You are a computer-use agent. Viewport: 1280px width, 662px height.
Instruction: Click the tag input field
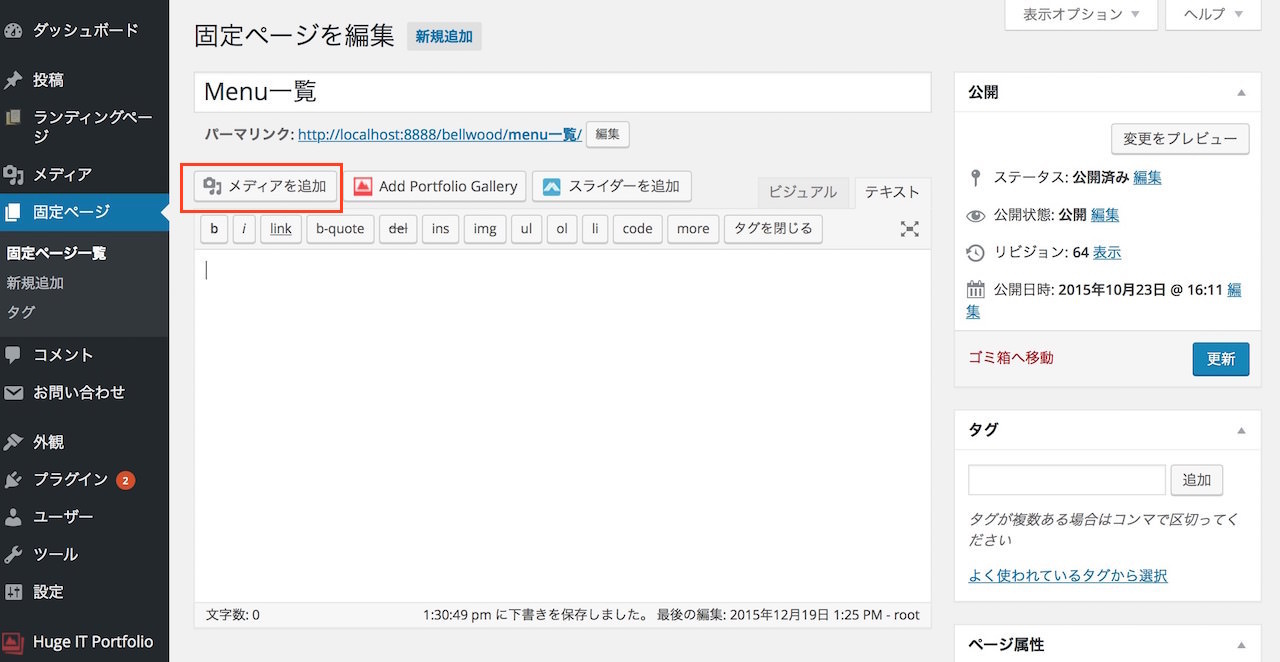[x=1066, y=479]
